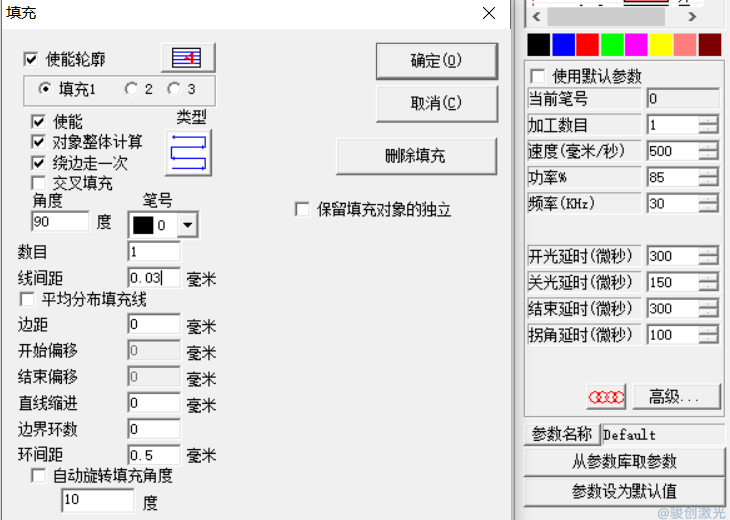
Task: Click 参数设为默认值 button
Action: [x=624, y=492]
